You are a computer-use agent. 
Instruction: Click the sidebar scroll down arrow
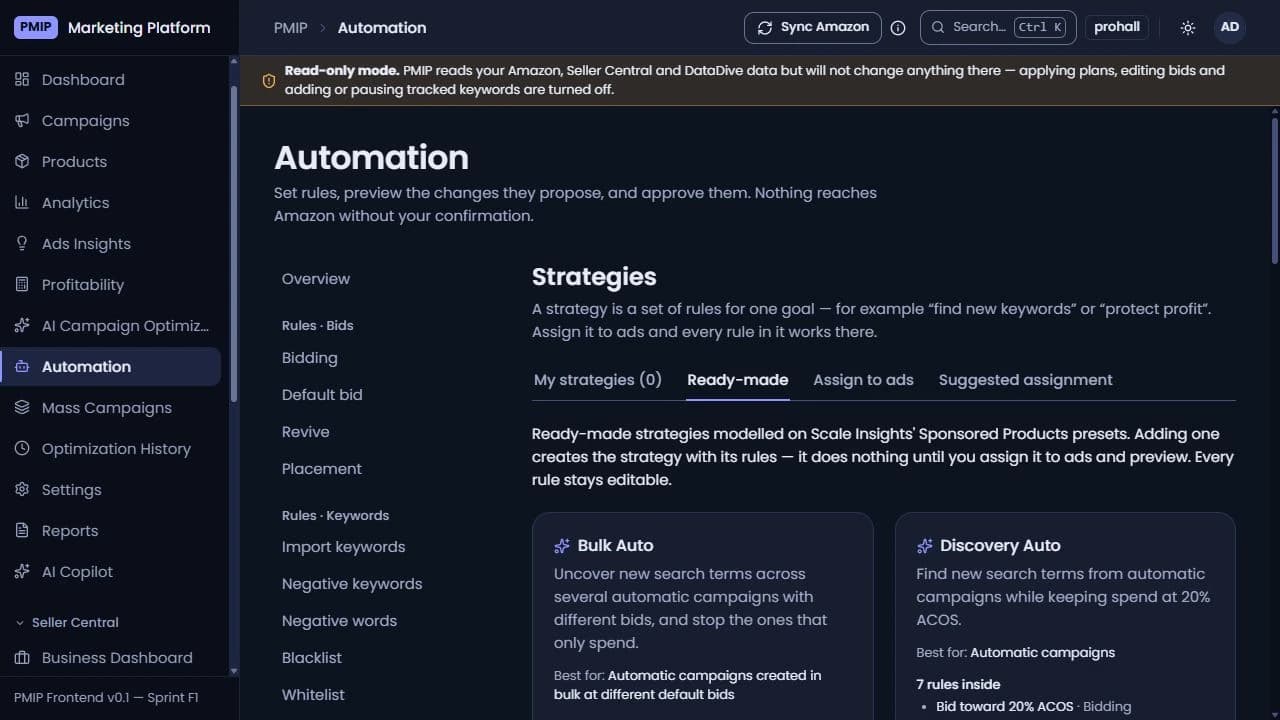point(234,672)
